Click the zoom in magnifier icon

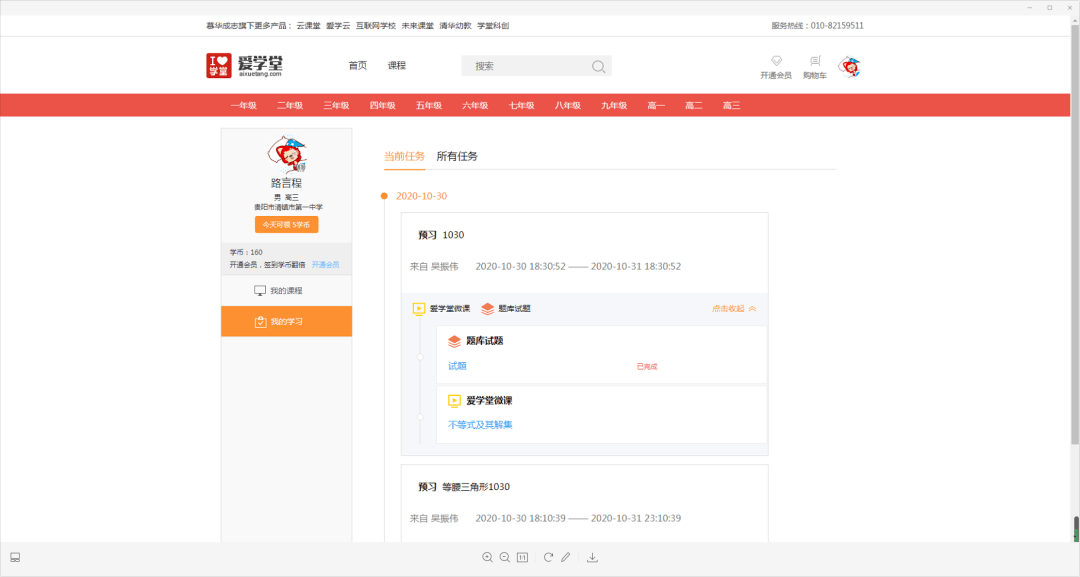pyautogui.click(x=487, y=558)
